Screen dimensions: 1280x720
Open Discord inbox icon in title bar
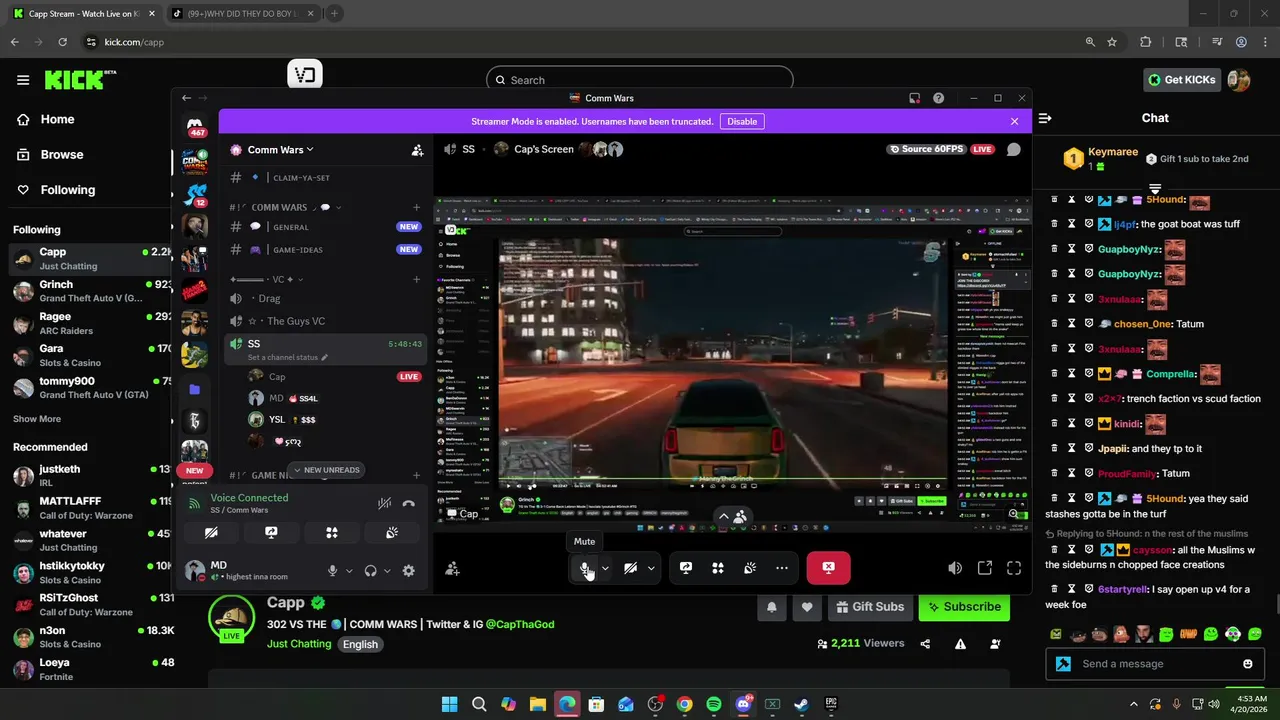(x=914, y=98)
